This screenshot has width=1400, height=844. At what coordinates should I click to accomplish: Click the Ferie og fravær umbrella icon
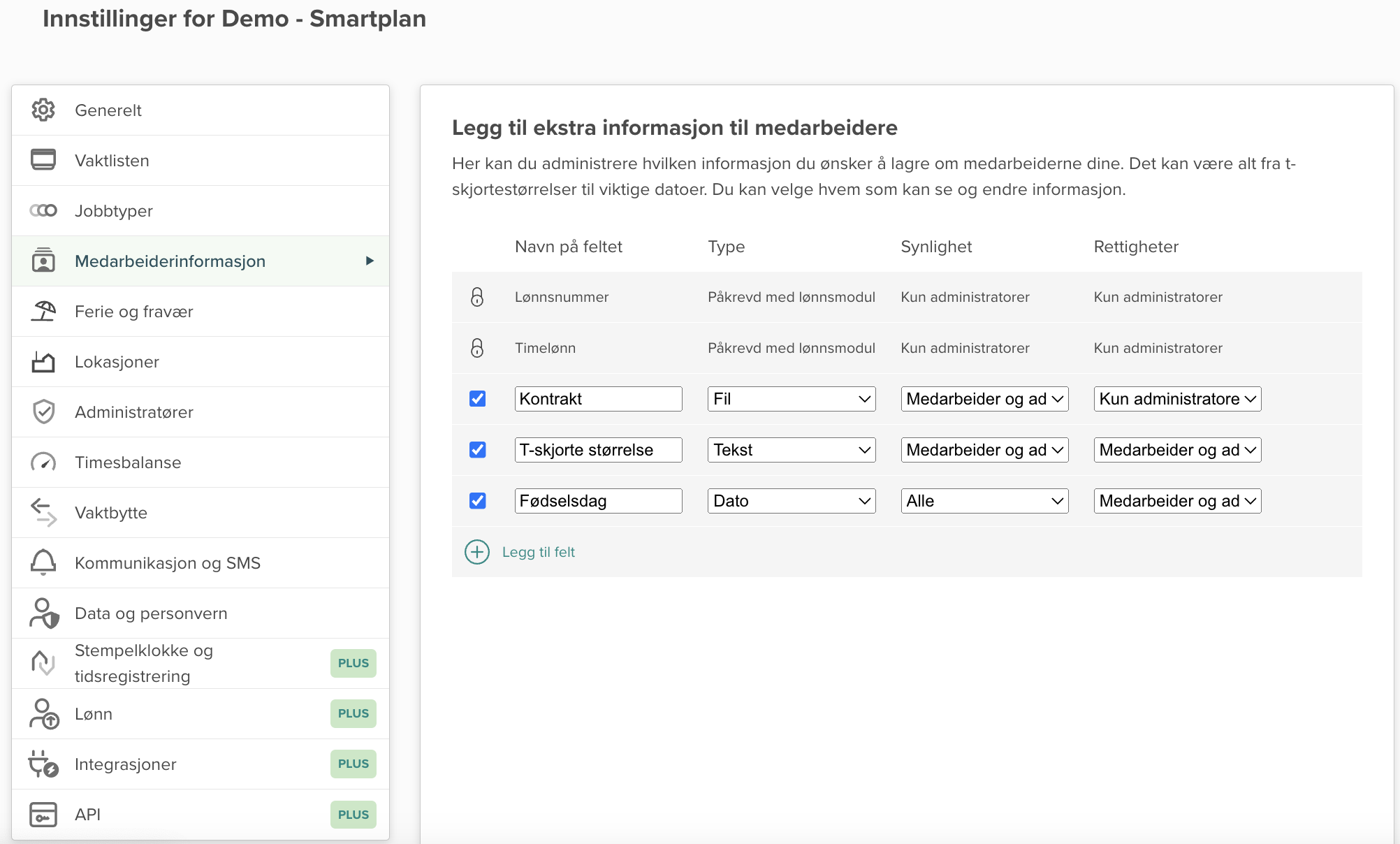tap(43, 311)
